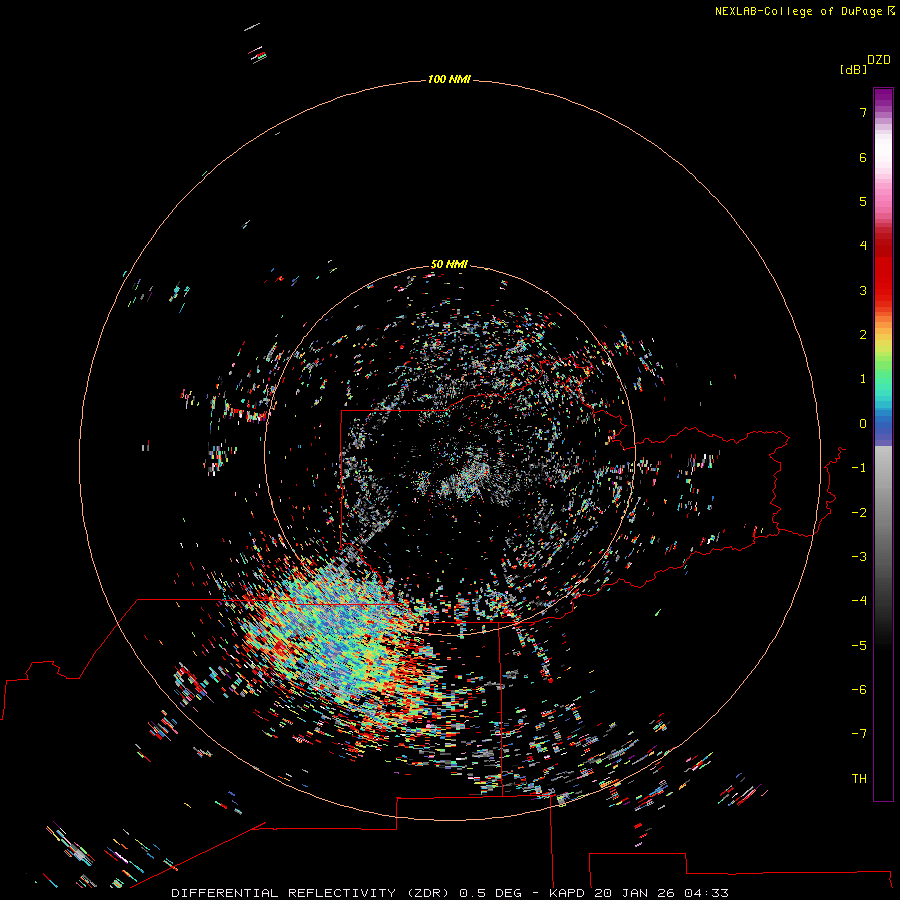This screenshot has width=900, height=900.
Task: Click the 0.5 DEG elevation text
Action: (x=490, y=893)
